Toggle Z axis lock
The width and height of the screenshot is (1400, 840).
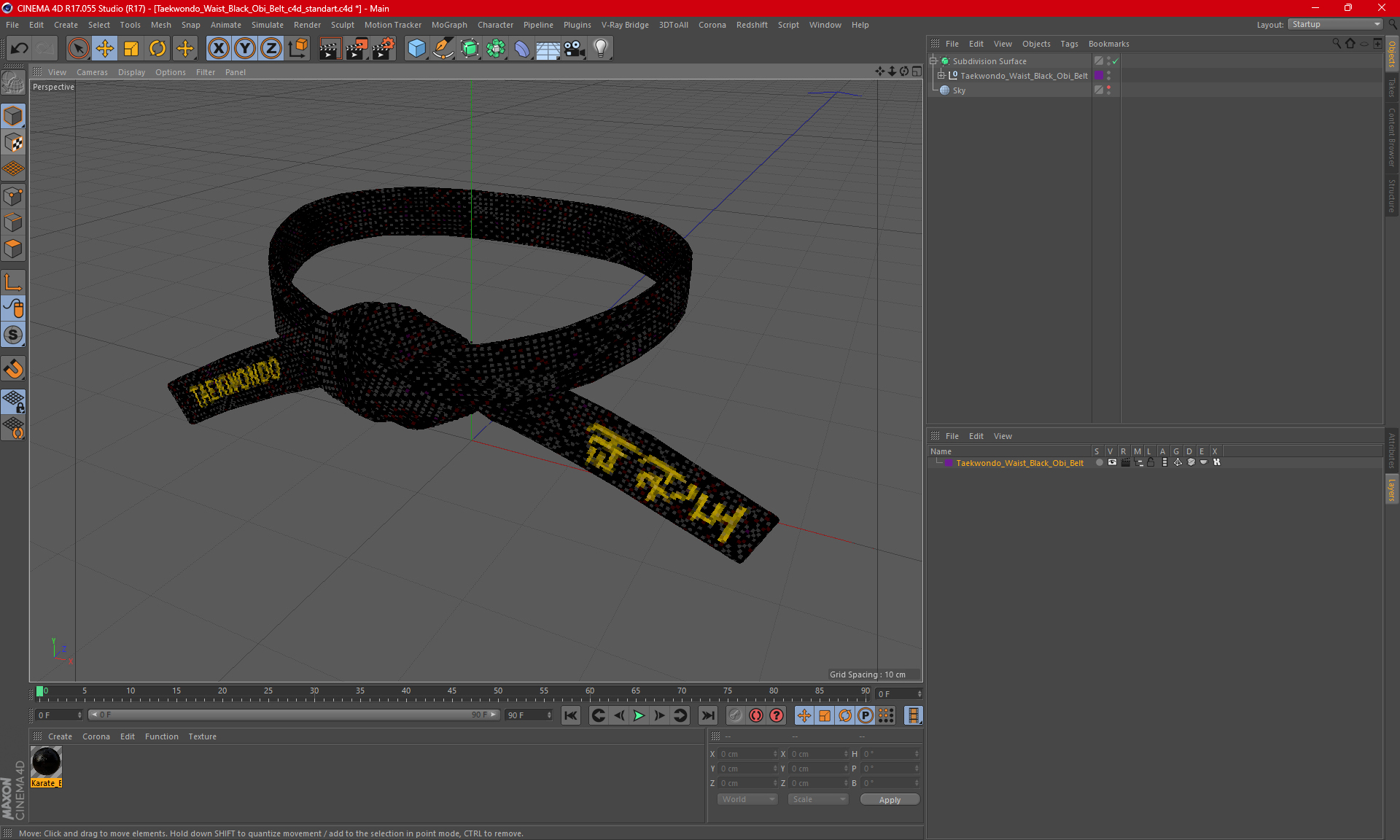[271, 49]
